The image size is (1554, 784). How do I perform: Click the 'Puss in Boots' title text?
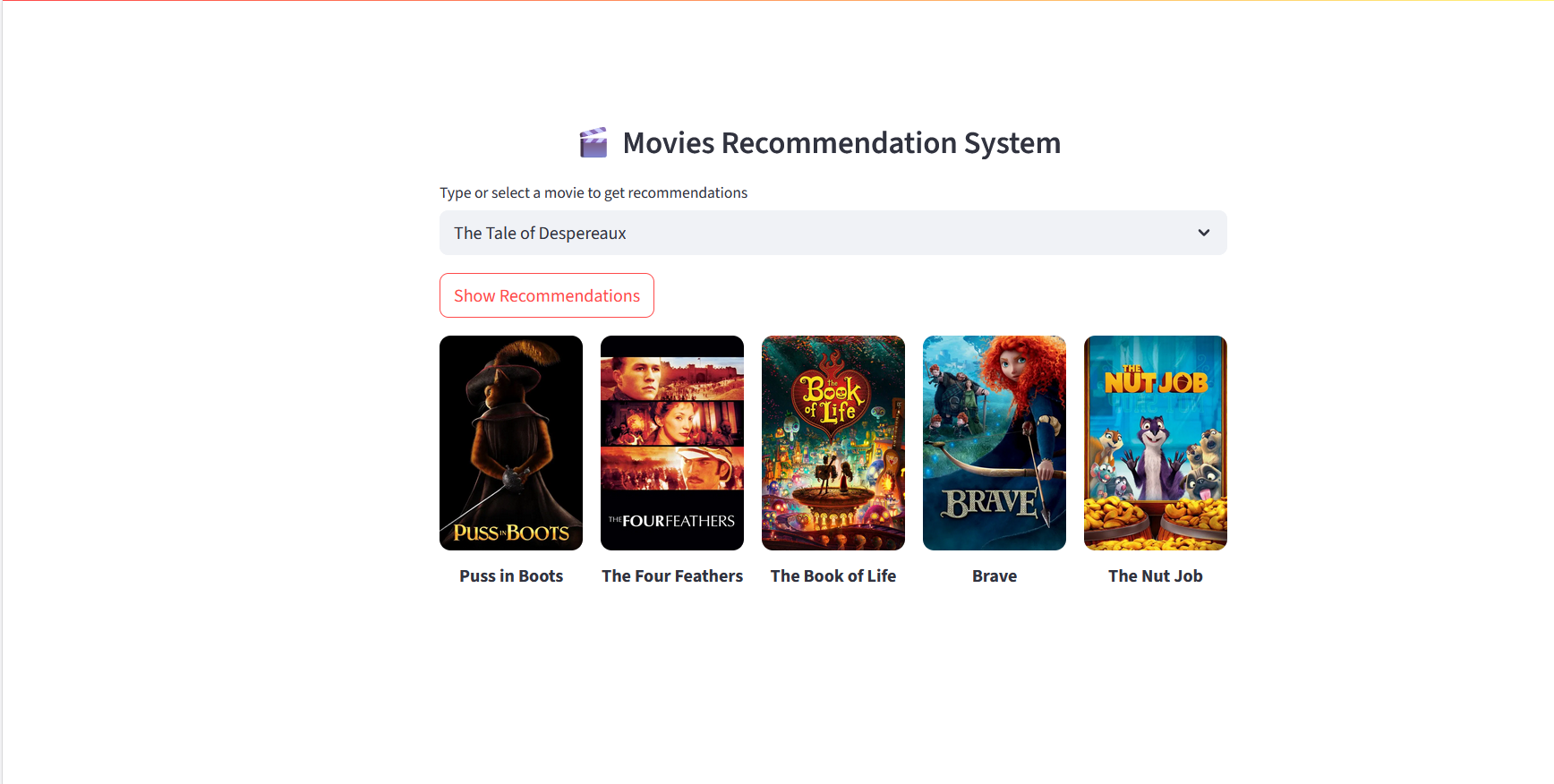pos(511,576)
